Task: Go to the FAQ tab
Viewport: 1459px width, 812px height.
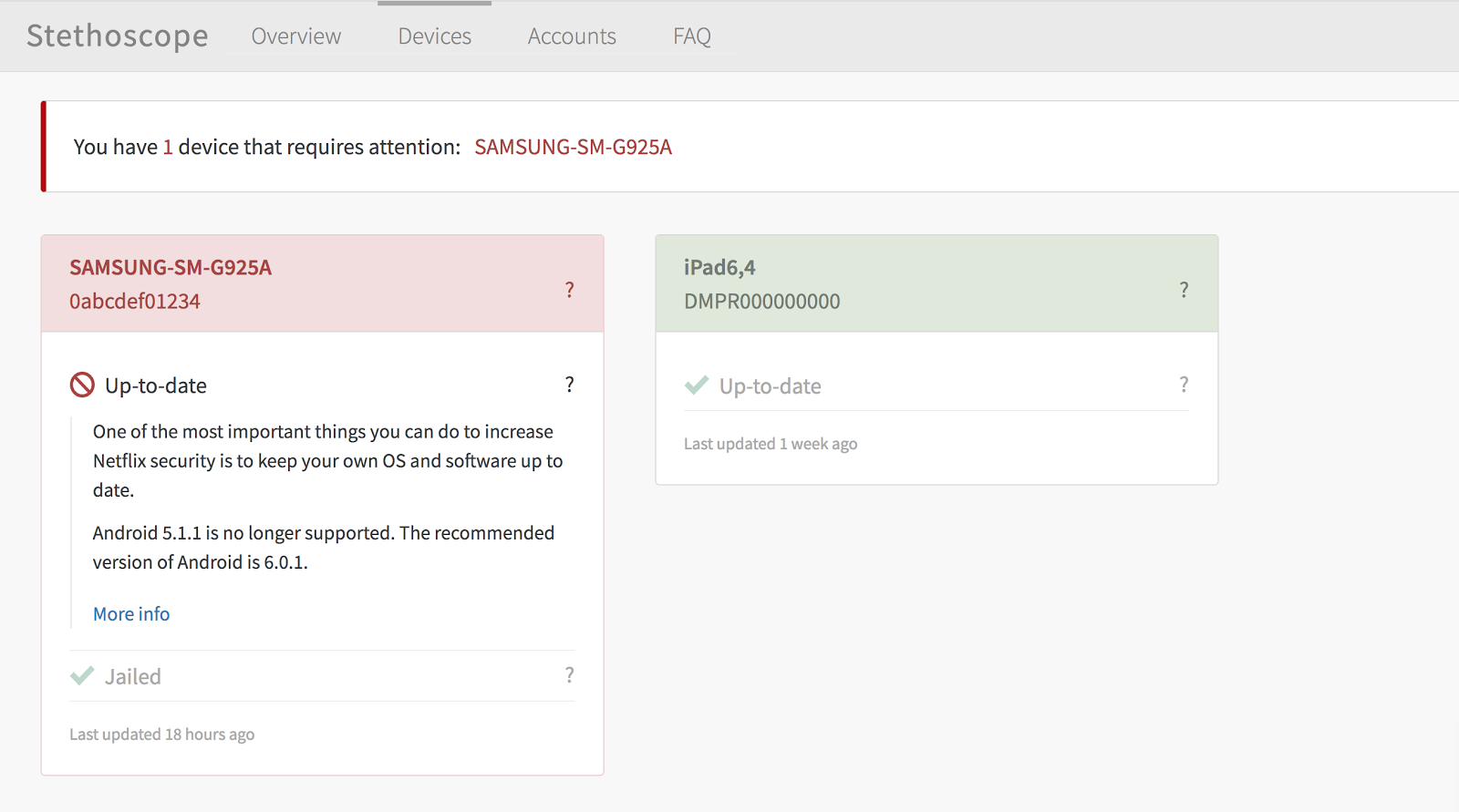Action: (691, 36)
